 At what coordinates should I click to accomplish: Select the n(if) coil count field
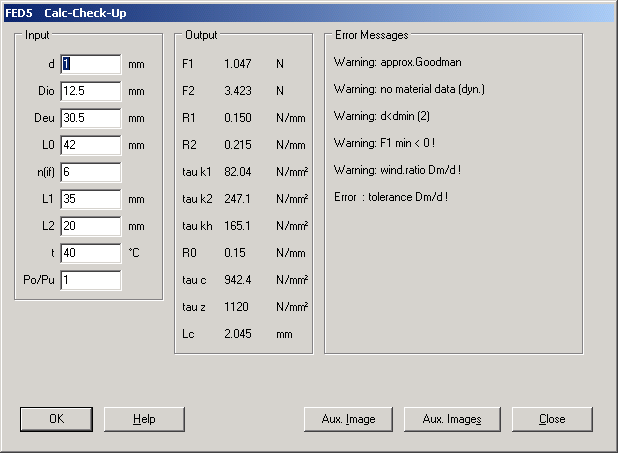point(90,172)
